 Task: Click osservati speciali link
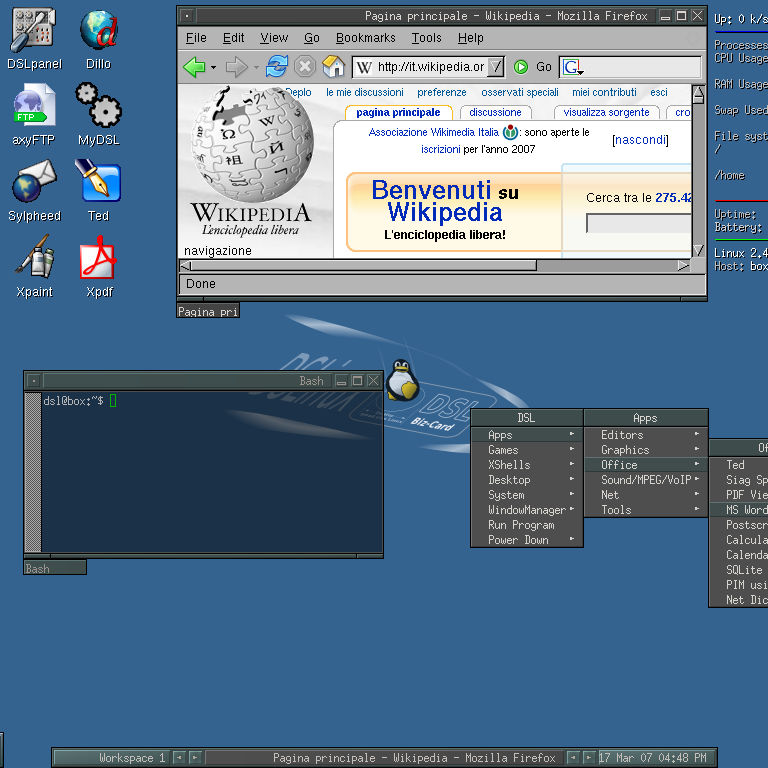tap(520, 92)
